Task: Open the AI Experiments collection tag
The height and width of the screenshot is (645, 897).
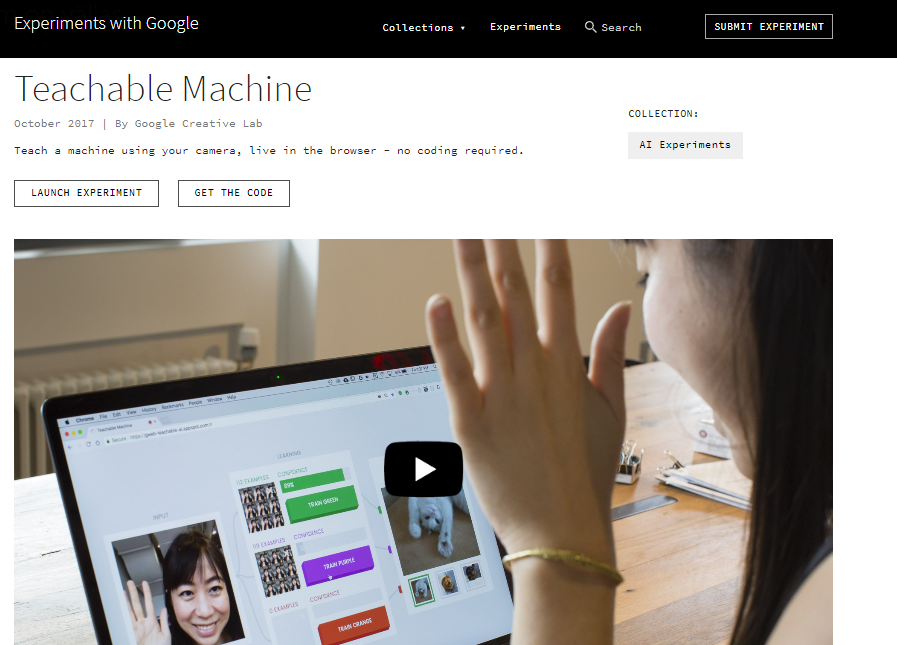Action: tap(685, 145)
